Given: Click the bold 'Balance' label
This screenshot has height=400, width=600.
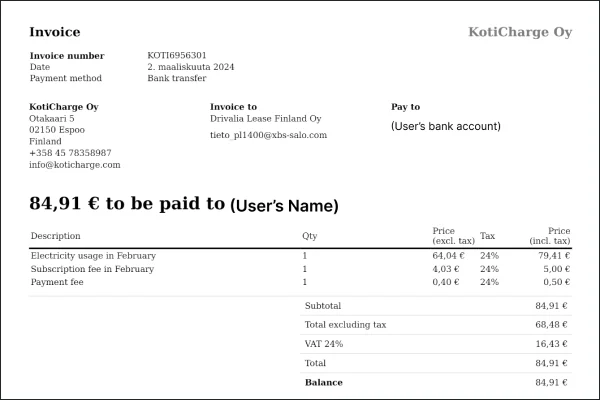Looking at the screenshot, I should tap(324, 383).
